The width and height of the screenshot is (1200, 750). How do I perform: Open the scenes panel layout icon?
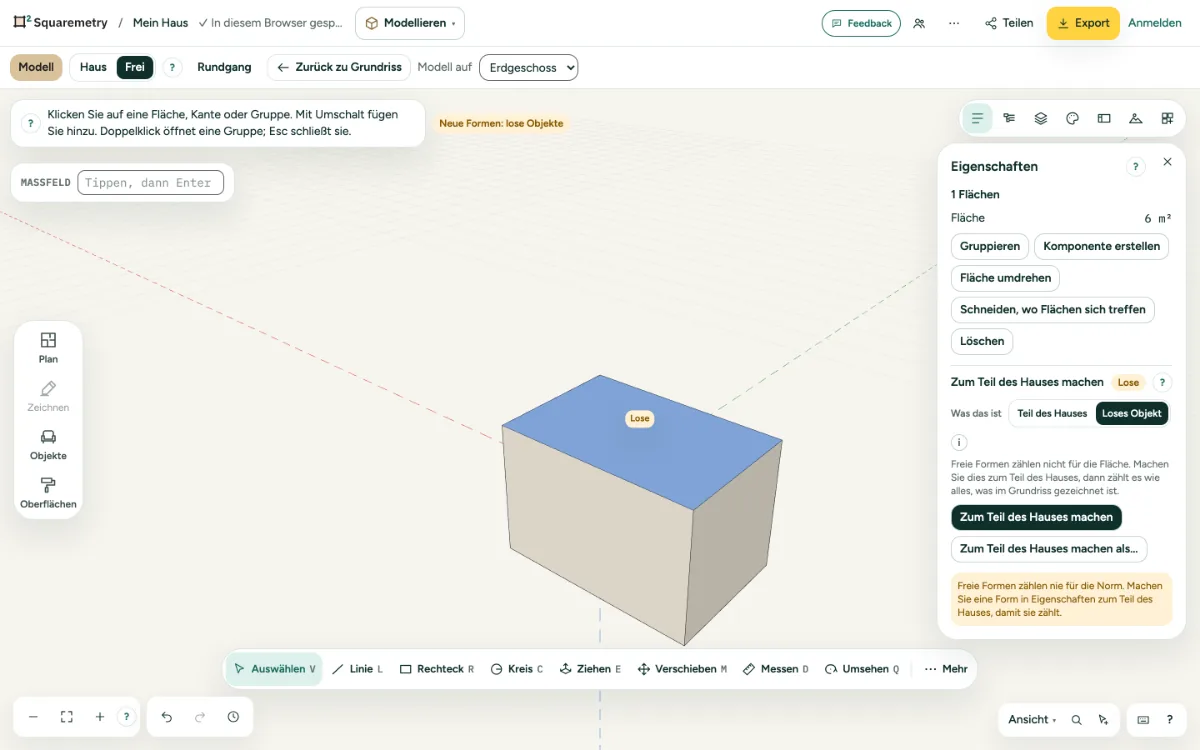click(x=1104, y=118)
